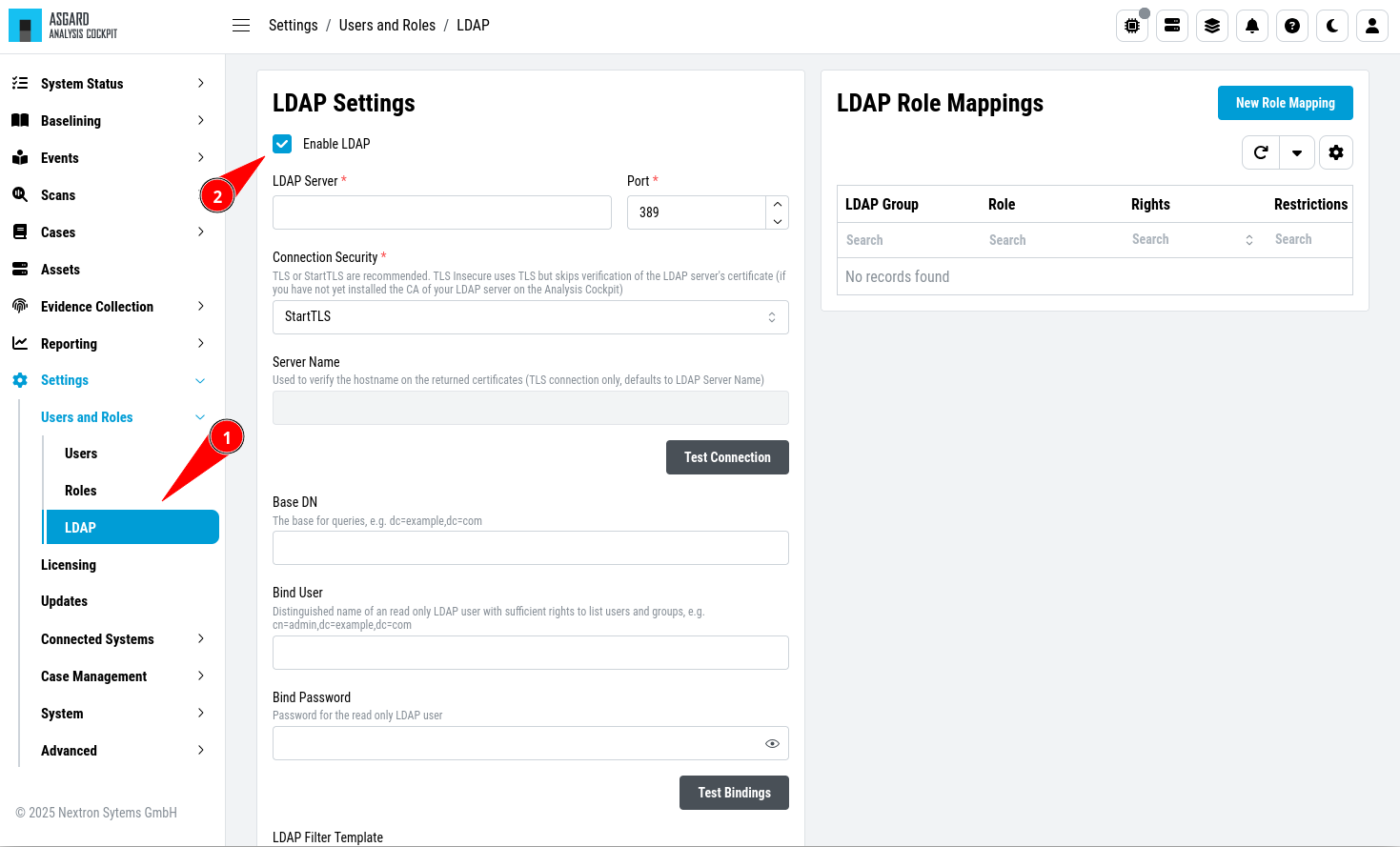Select the LDAP menu item
1400x847 pixels.
tap(132, 528)
